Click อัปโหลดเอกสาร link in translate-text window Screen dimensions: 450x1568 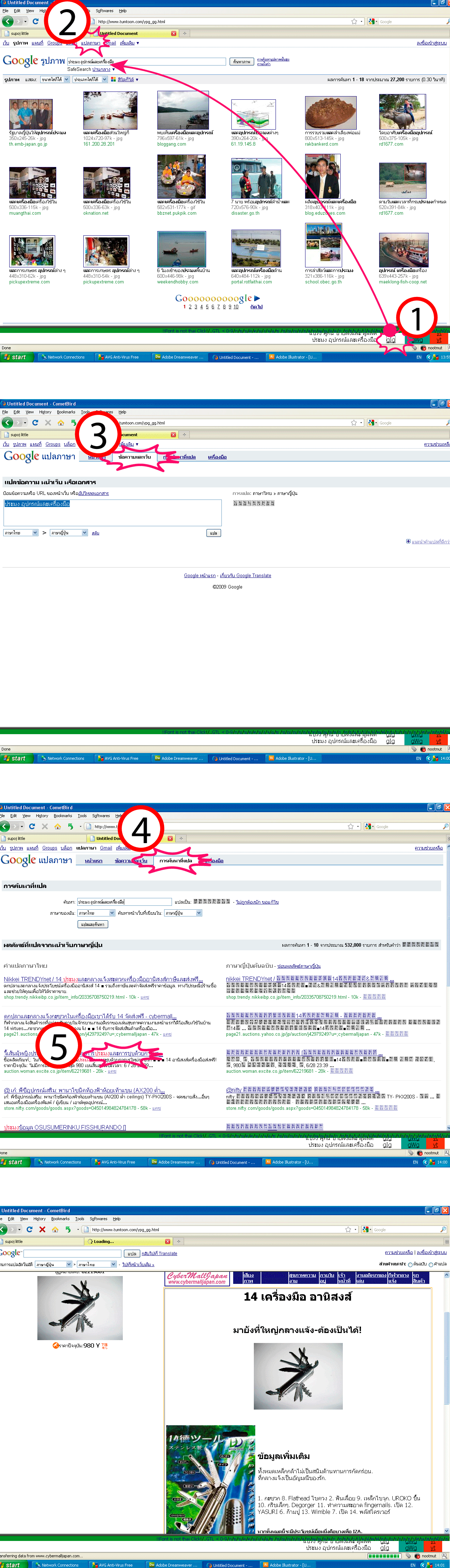(94, 494)
